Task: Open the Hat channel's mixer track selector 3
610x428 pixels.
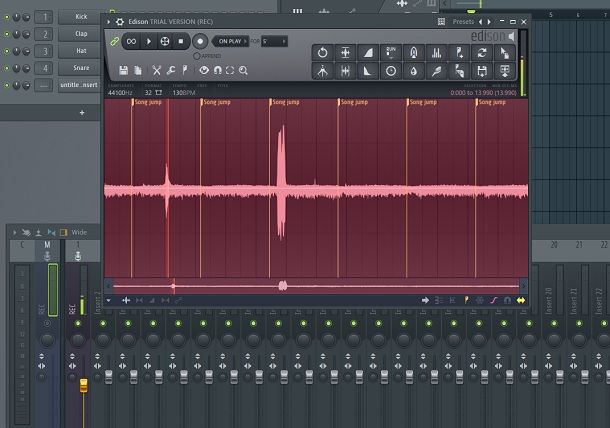Action: [44, 51]
